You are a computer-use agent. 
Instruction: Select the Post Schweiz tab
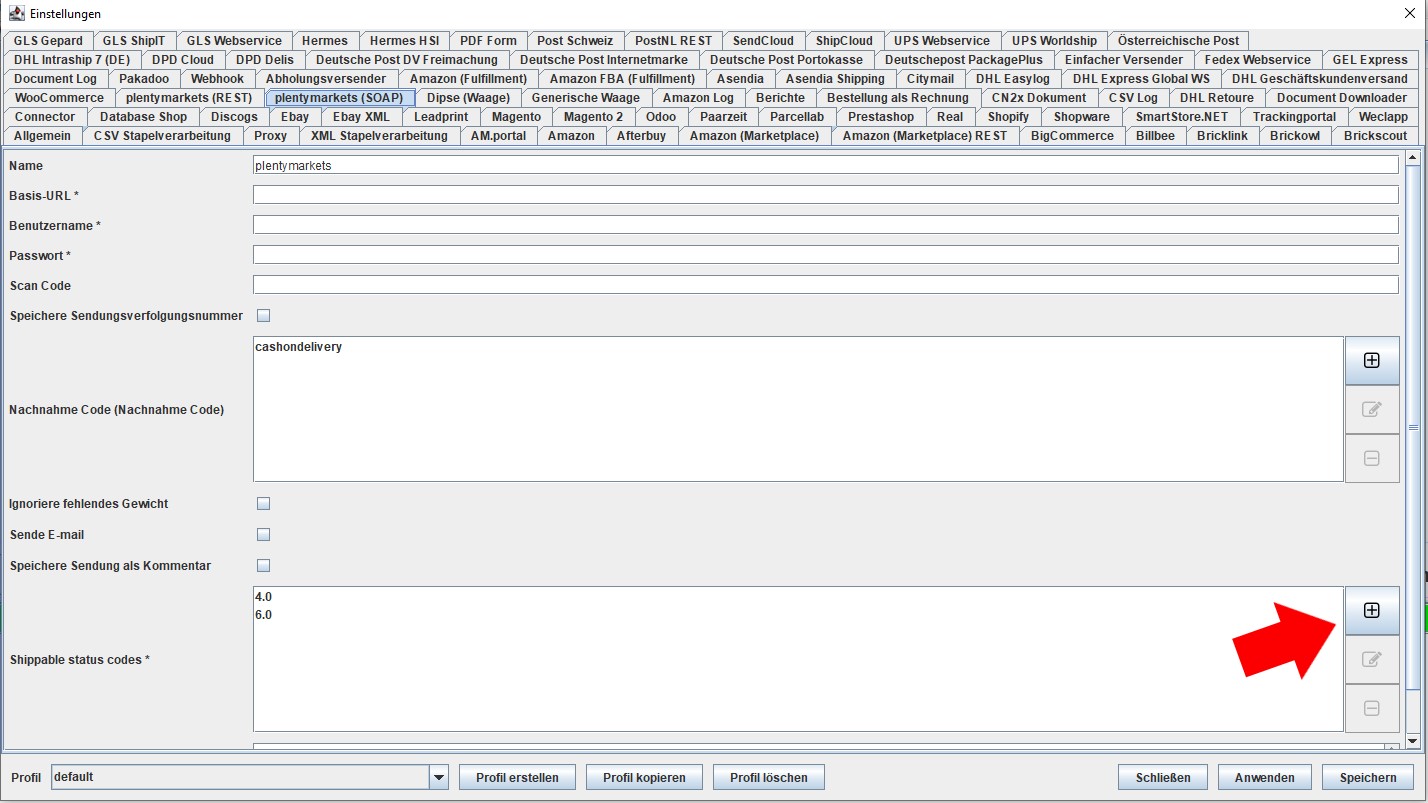click(575, 41)
